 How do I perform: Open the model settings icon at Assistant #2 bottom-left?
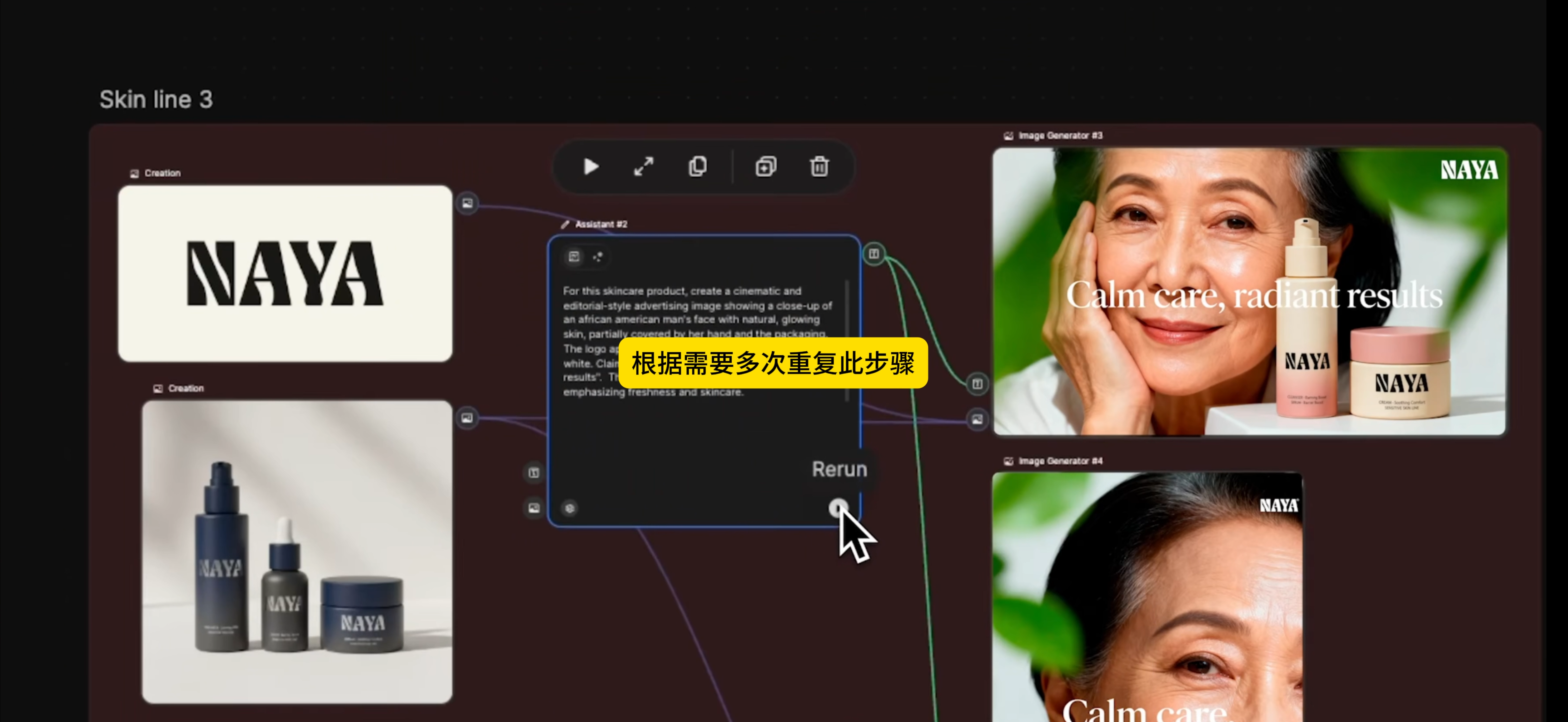click(570, 508)
